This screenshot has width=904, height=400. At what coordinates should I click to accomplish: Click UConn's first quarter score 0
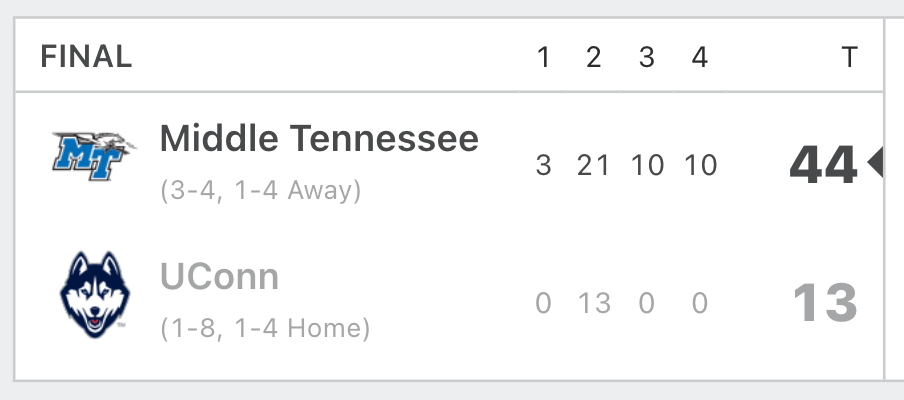(543, 303)
